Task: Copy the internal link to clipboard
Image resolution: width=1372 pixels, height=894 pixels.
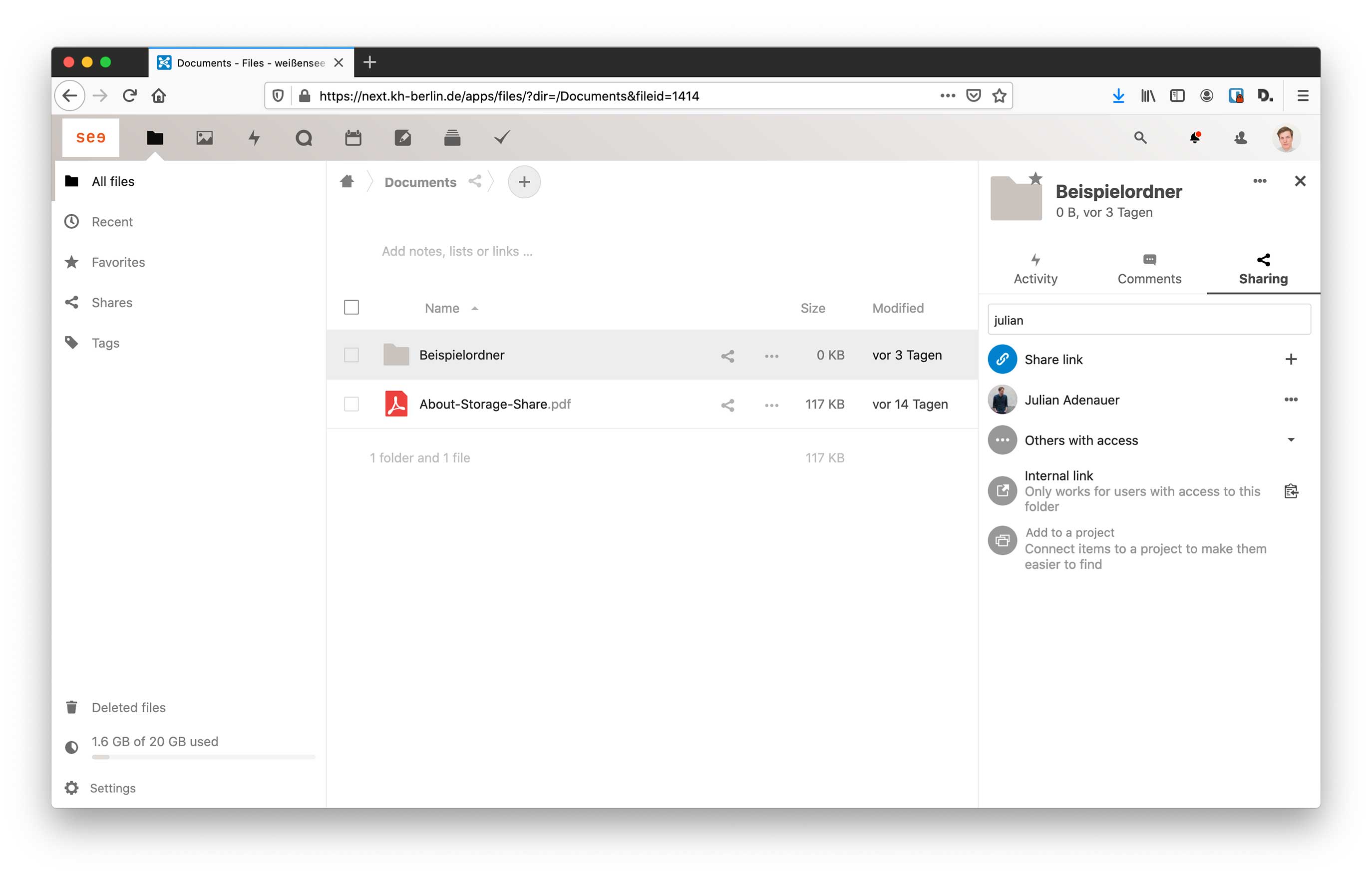Action: point(1291,491)
